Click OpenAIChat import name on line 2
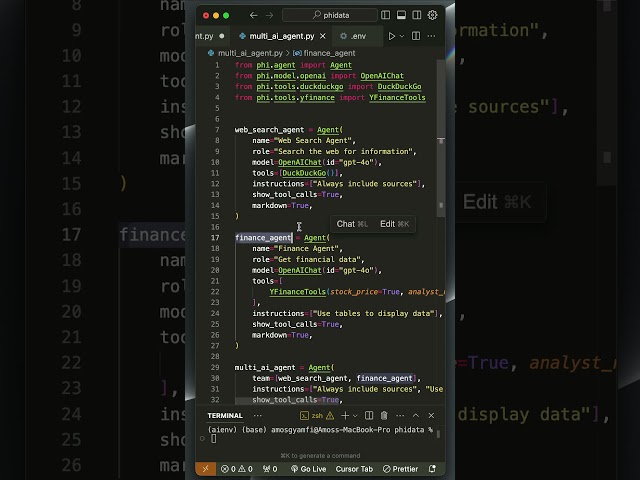 pos(382,76)
